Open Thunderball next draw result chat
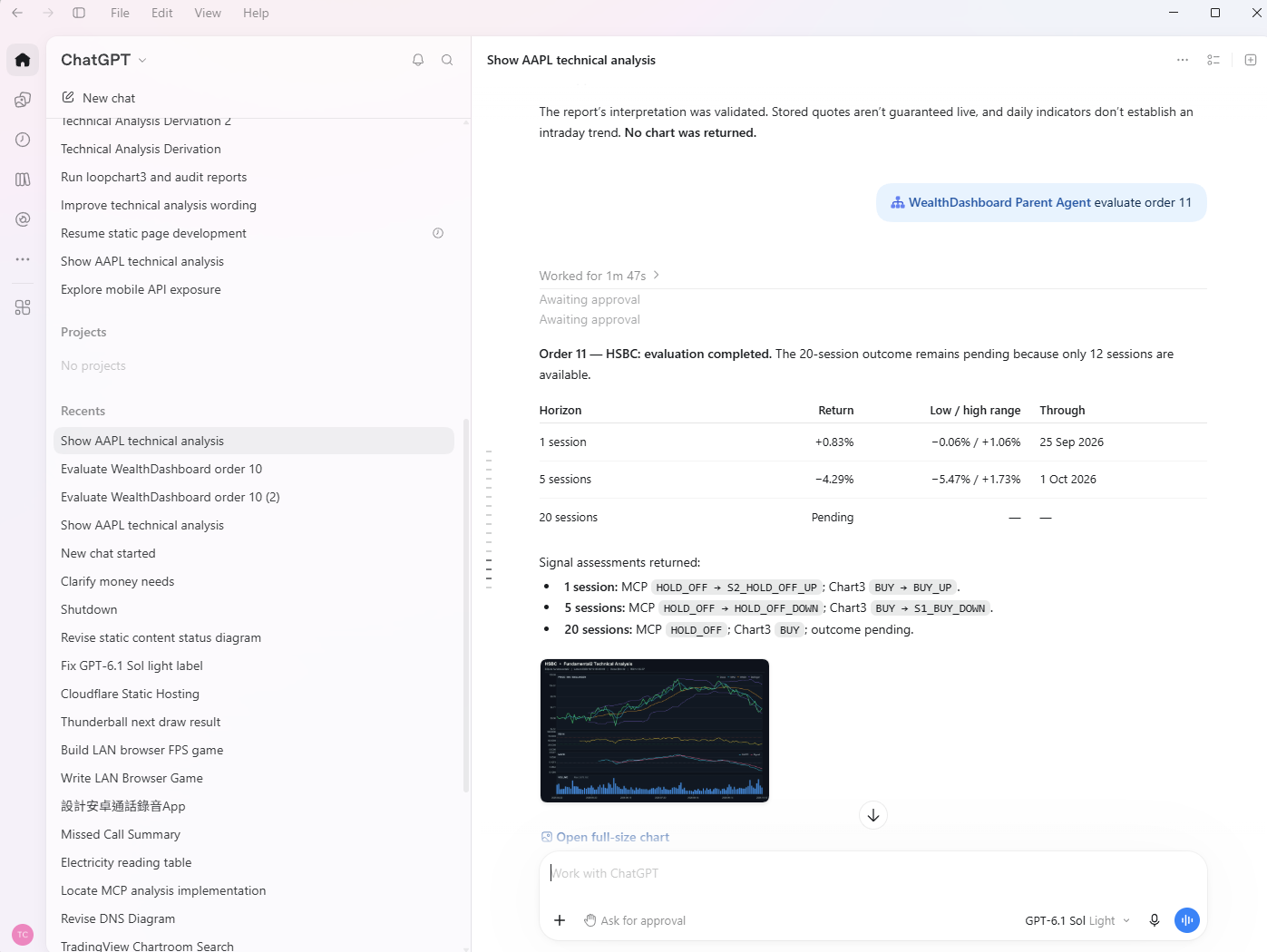The height and width of the screenshot is (952, 1267). point(254,722)
